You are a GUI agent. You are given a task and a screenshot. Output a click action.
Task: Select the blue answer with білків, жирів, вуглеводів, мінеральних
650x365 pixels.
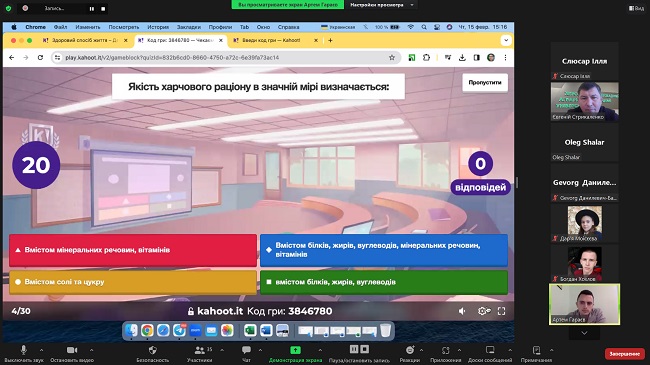pyautogui.click(x=384, y=250)
